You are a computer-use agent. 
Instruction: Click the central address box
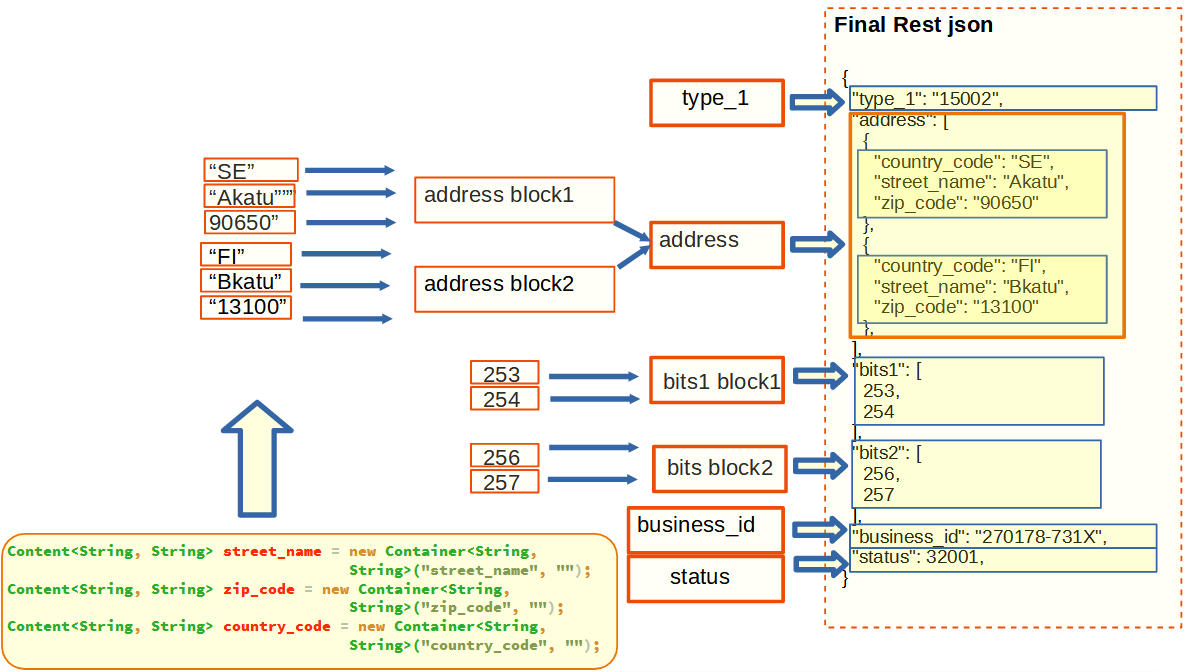click(715, 244)
